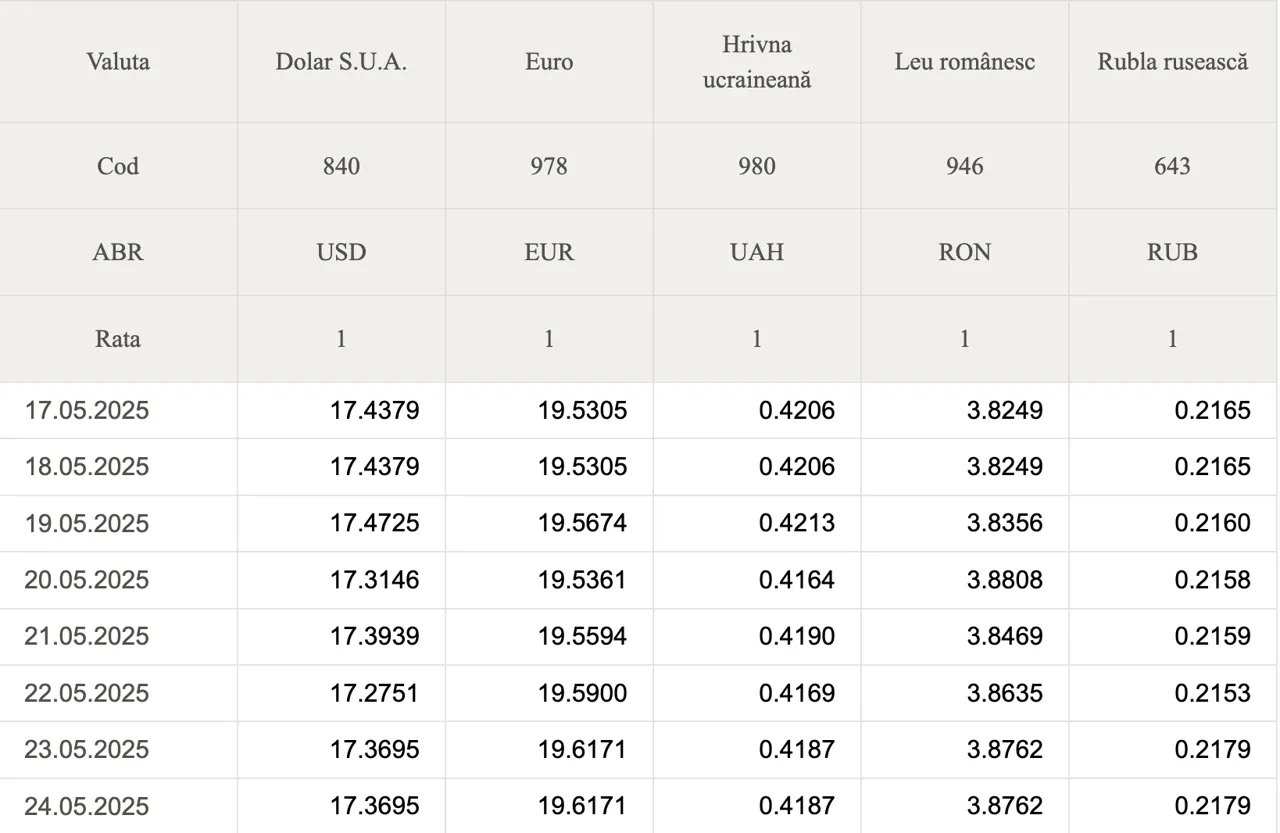Select the EUR abbreviation cell
Viewport: 1280px width, 833px height.
549,252
